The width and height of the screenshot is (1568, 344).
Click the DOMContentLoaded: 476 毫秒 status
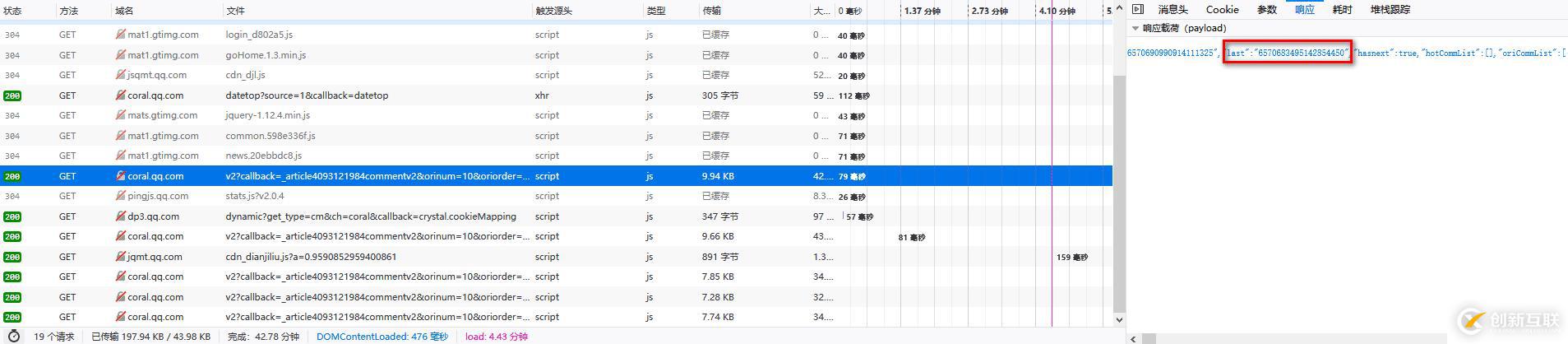(382, 337)
